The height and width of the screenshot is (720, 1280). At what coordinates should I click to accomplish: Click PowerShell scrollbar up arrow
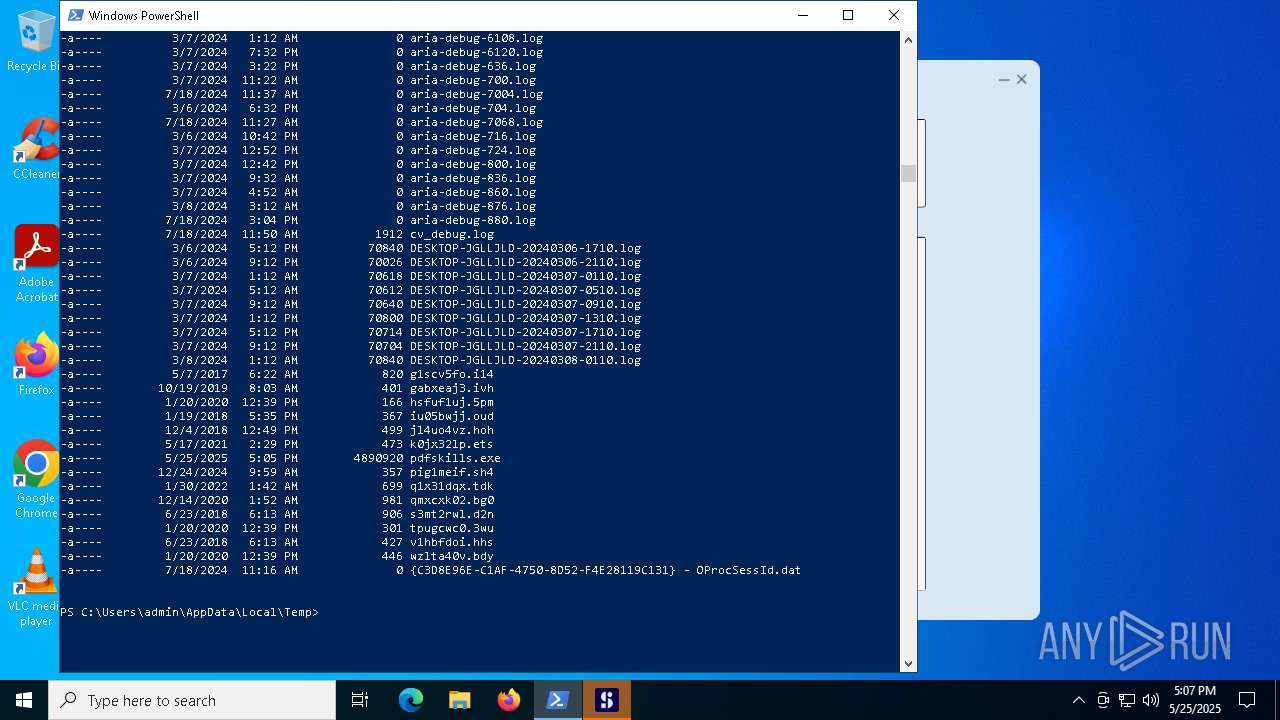tap(908, 40)
